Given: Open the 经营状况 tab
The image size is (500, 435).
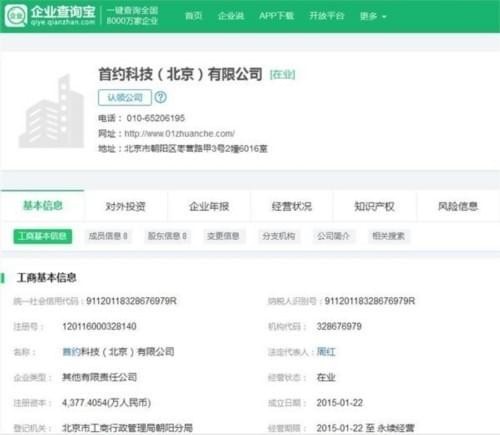Looking at the screenshot, I should [x=292, y=206].
